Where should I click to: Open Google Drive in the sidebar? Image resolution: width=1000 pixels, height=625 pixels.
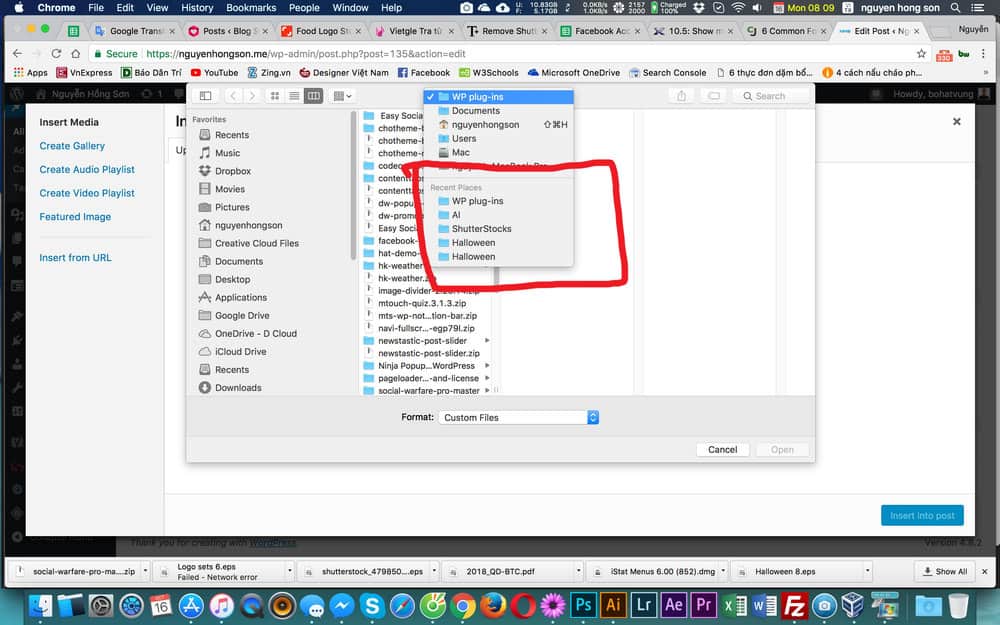click(242, 315)
